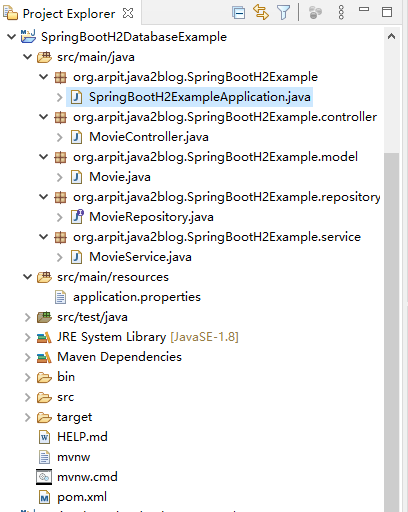Click the src/main/java source folder icon
The height and width of the screenshot is (512, 408).
point(44,57)
